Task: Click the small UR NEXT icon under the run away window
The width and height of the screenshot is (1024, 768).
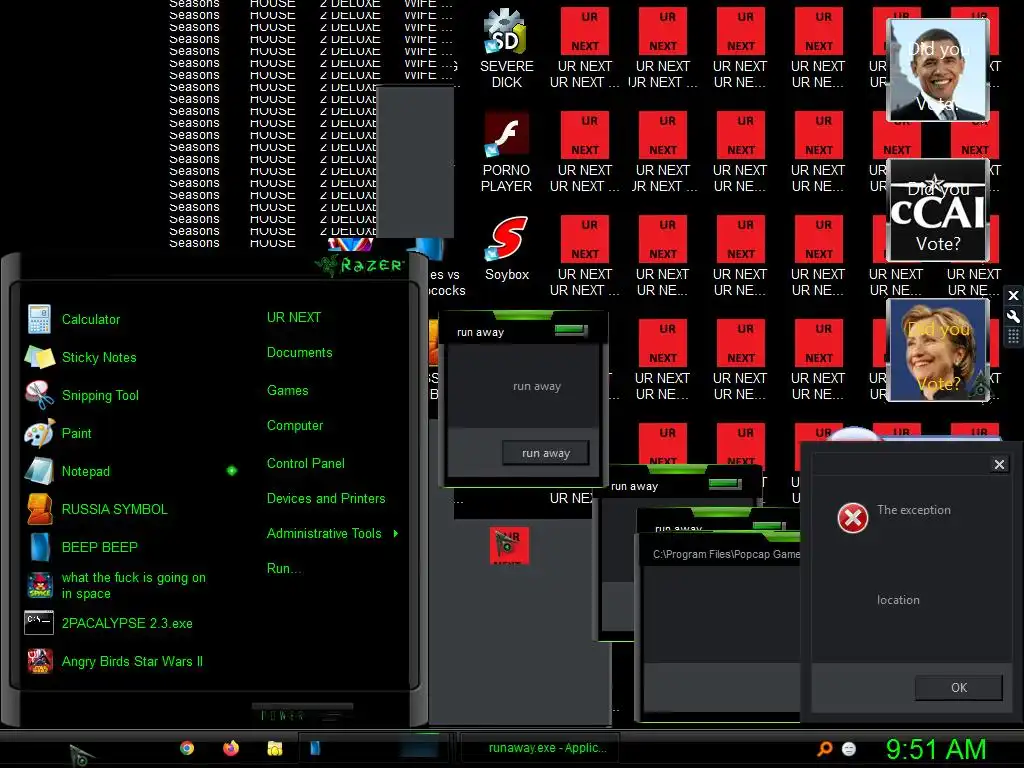Action: (509, 545)
